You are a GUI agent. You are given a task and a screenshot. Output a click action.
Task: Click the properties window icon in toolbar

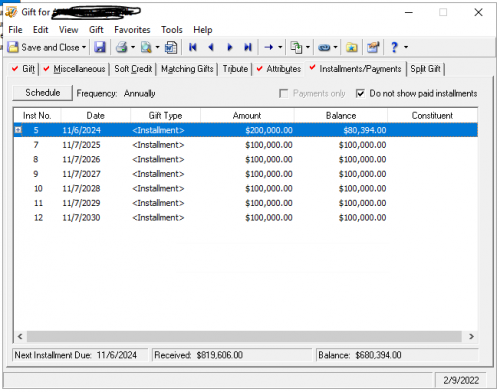[373, 47]
